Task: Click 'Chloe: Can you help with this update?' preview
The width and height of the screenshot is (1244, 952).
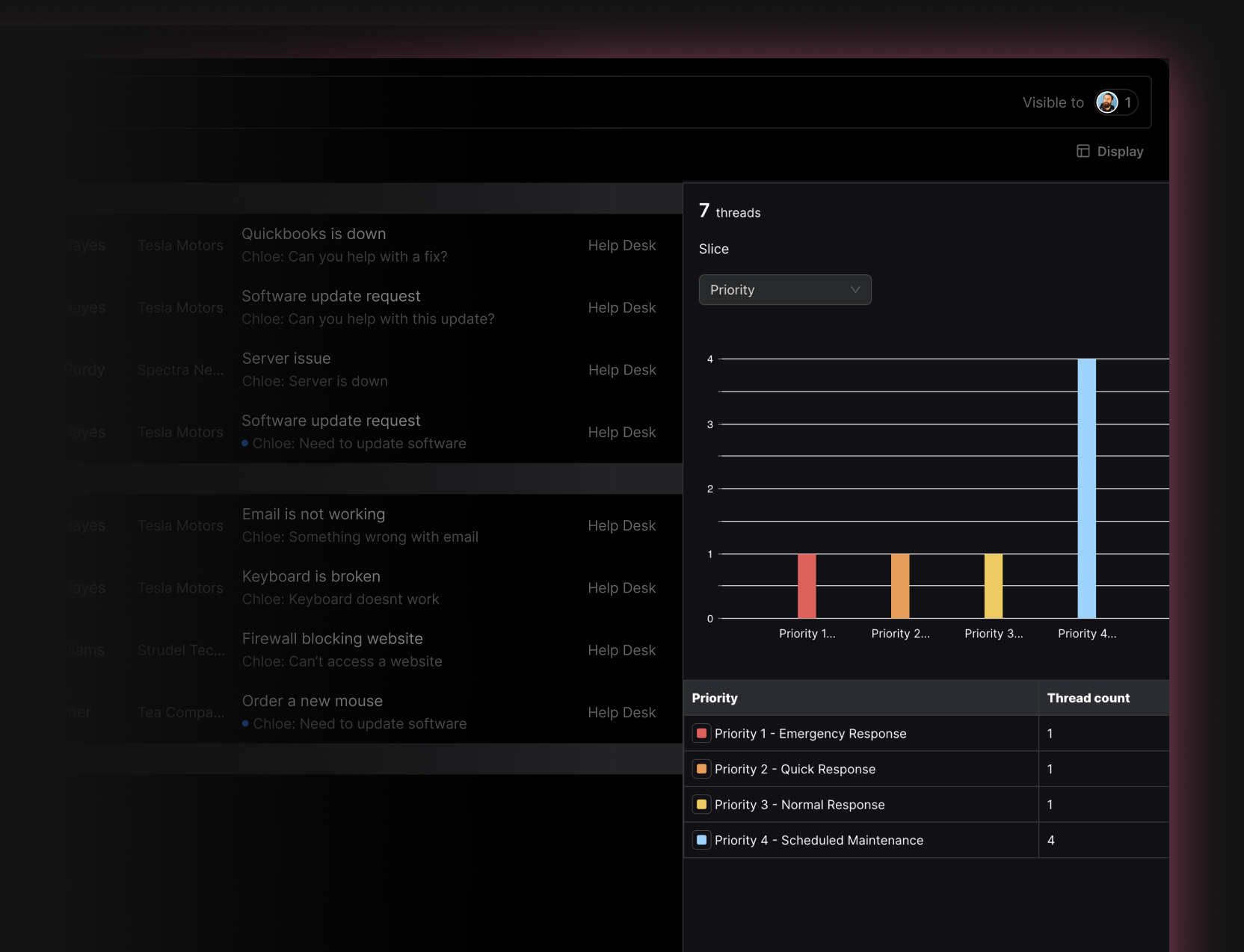Action: 368,319
